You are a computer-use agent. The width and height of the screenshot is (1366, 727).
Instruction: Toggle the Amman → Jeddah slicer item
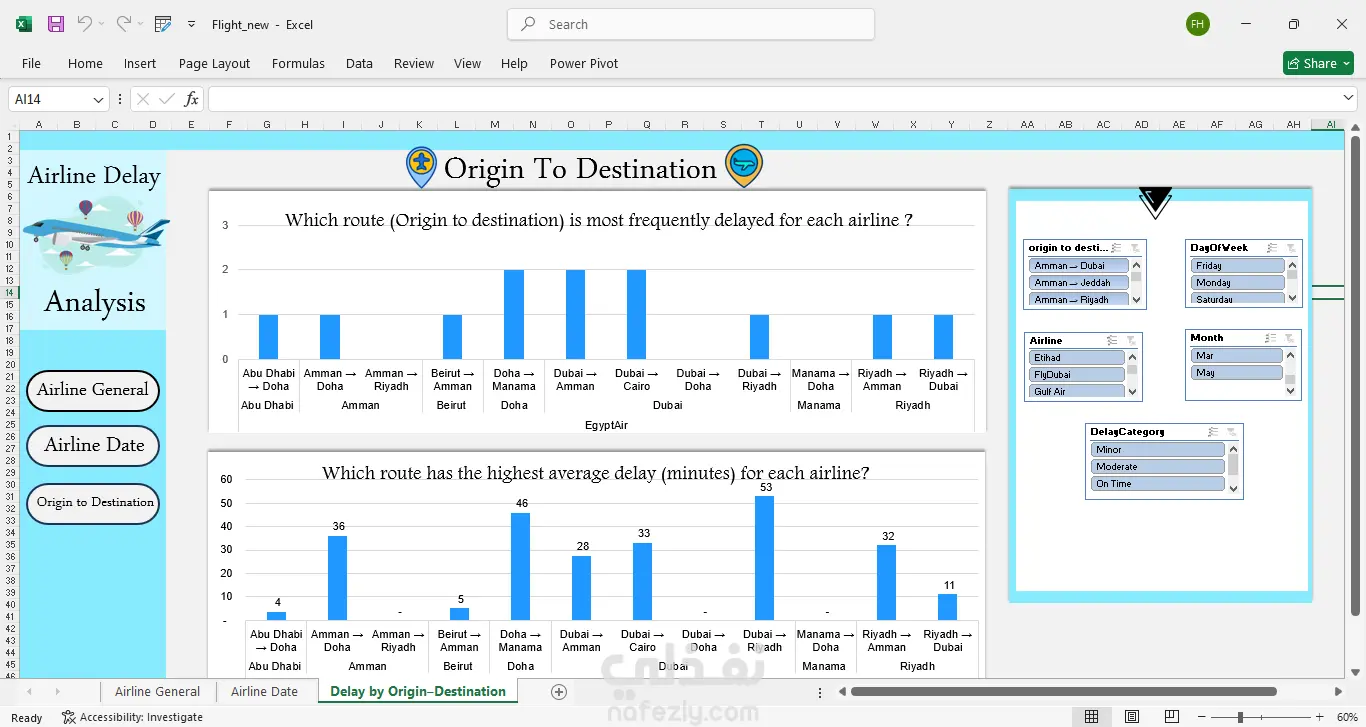[1079, 283]
